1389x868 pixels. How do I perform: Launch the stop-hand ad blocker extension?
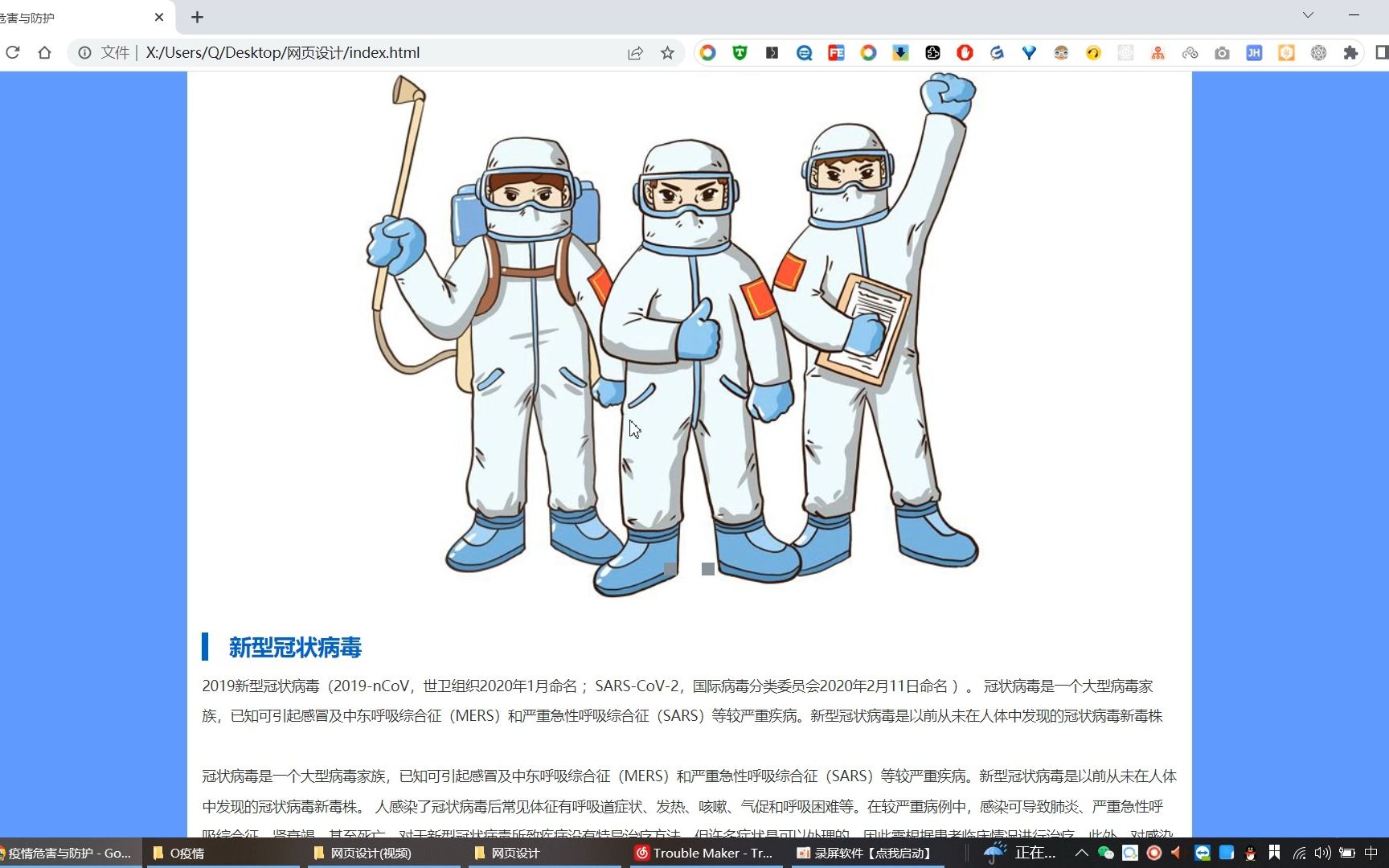(964, 52)
